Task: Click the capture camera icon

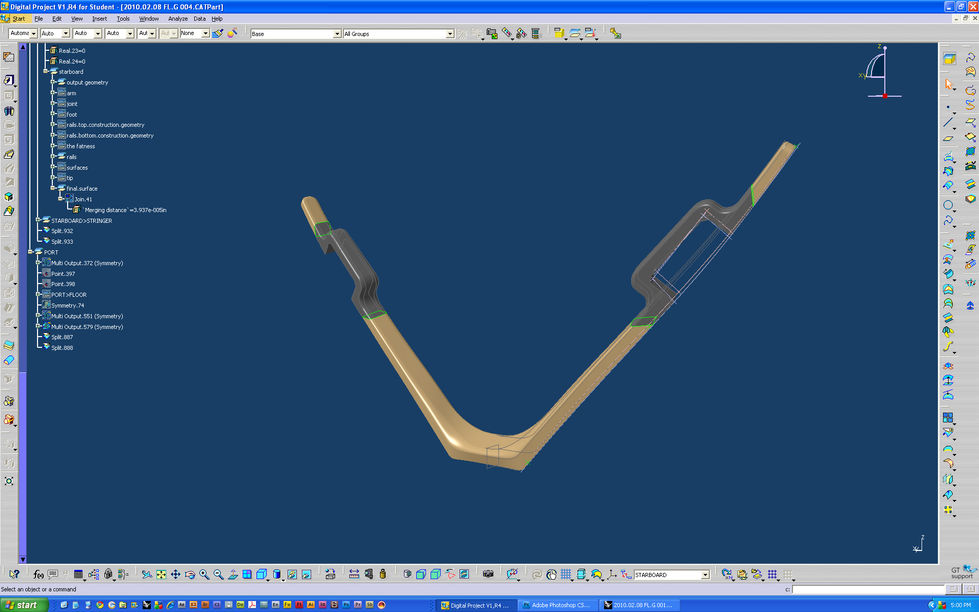Action: (x=488, y=574)
